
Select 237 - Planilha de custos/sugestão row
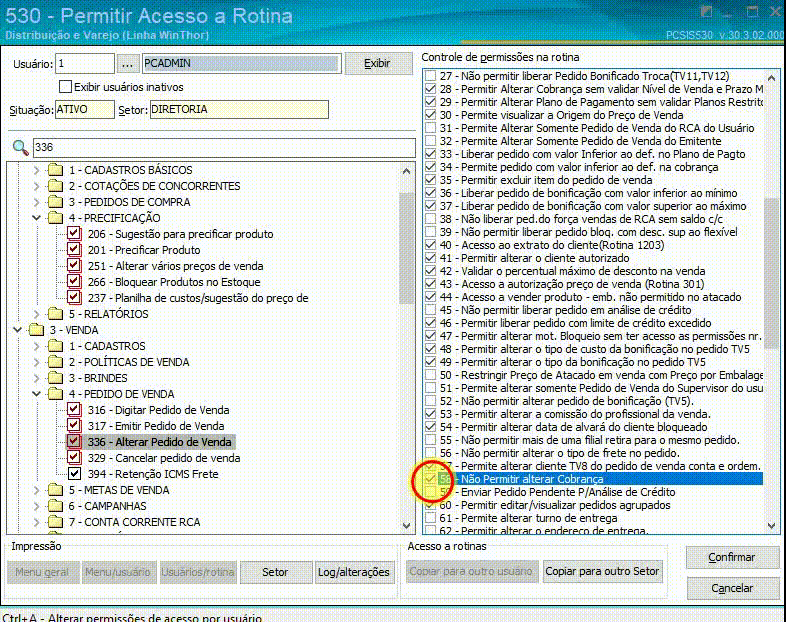[198, 298]
